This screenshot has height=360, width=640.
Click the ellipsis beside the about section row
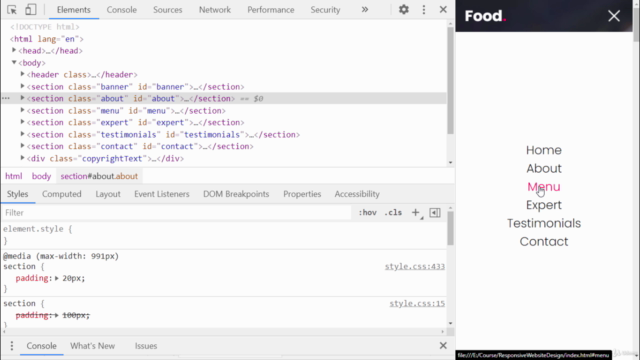(6, 98)
